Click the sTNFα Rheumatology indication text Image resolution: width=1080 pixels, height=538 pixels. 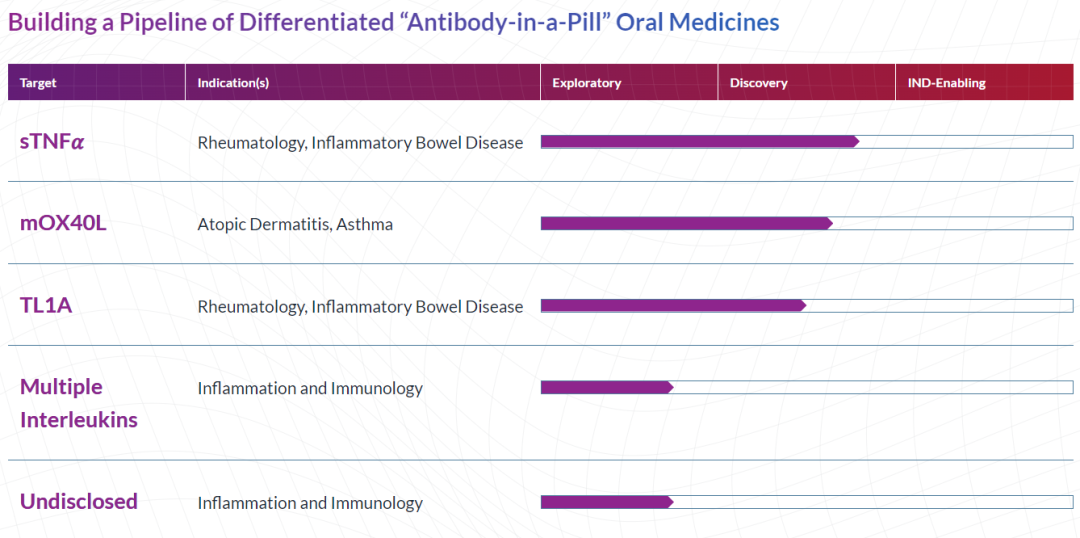[x=360, y=143]
